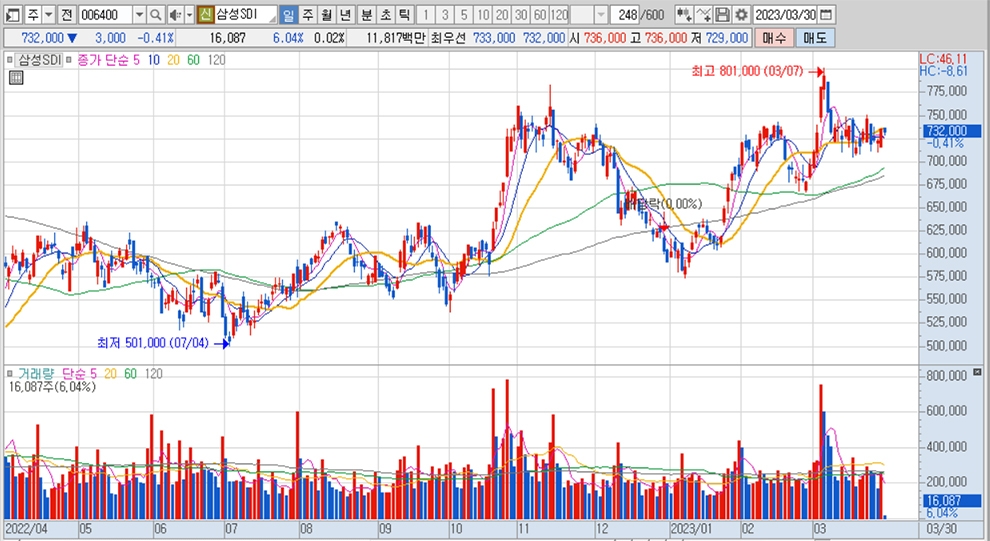Image resolution: width=990 pixels, height=541 pixels.
Task: Expand the stock code 006400 dropdown
Action: [138, 15]
